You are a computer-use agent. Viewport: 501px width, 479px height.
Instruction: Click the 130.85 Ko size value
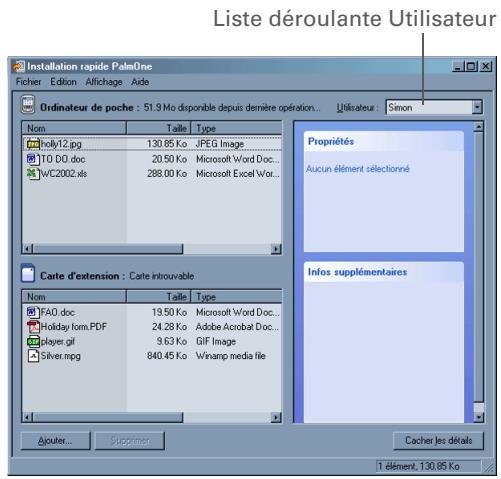click(x=167, y=144)
